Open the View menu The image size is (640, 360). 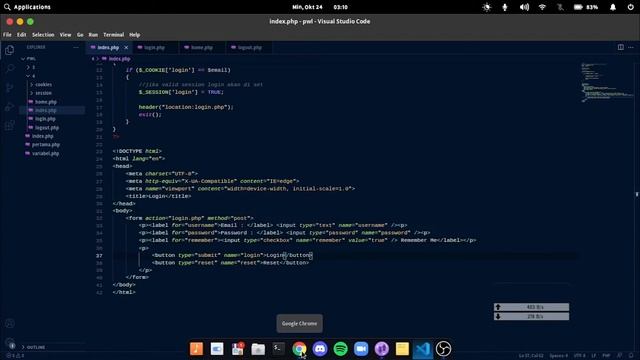click(65, 35)
